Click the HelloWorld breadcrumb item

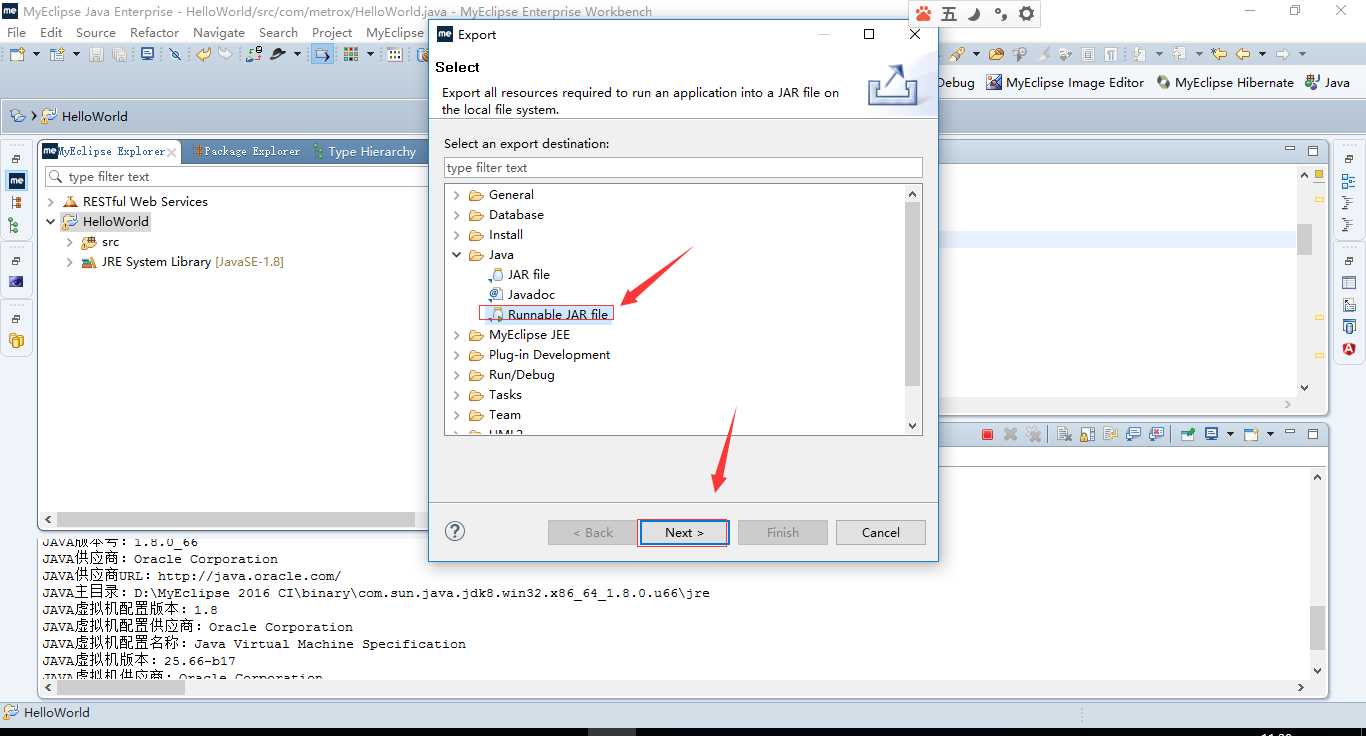(85, 116)
